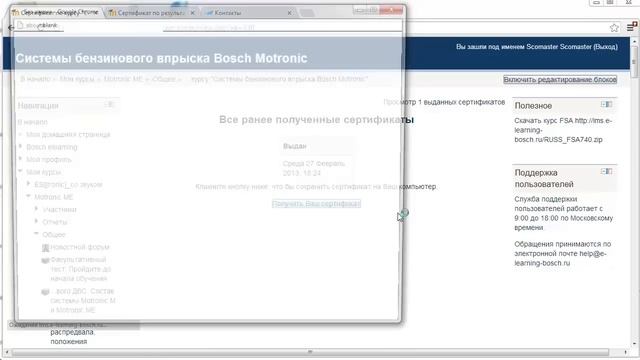Expand the Bosch elearning tree node
Screen dimensions: 640x360
(x=20, y=147)
